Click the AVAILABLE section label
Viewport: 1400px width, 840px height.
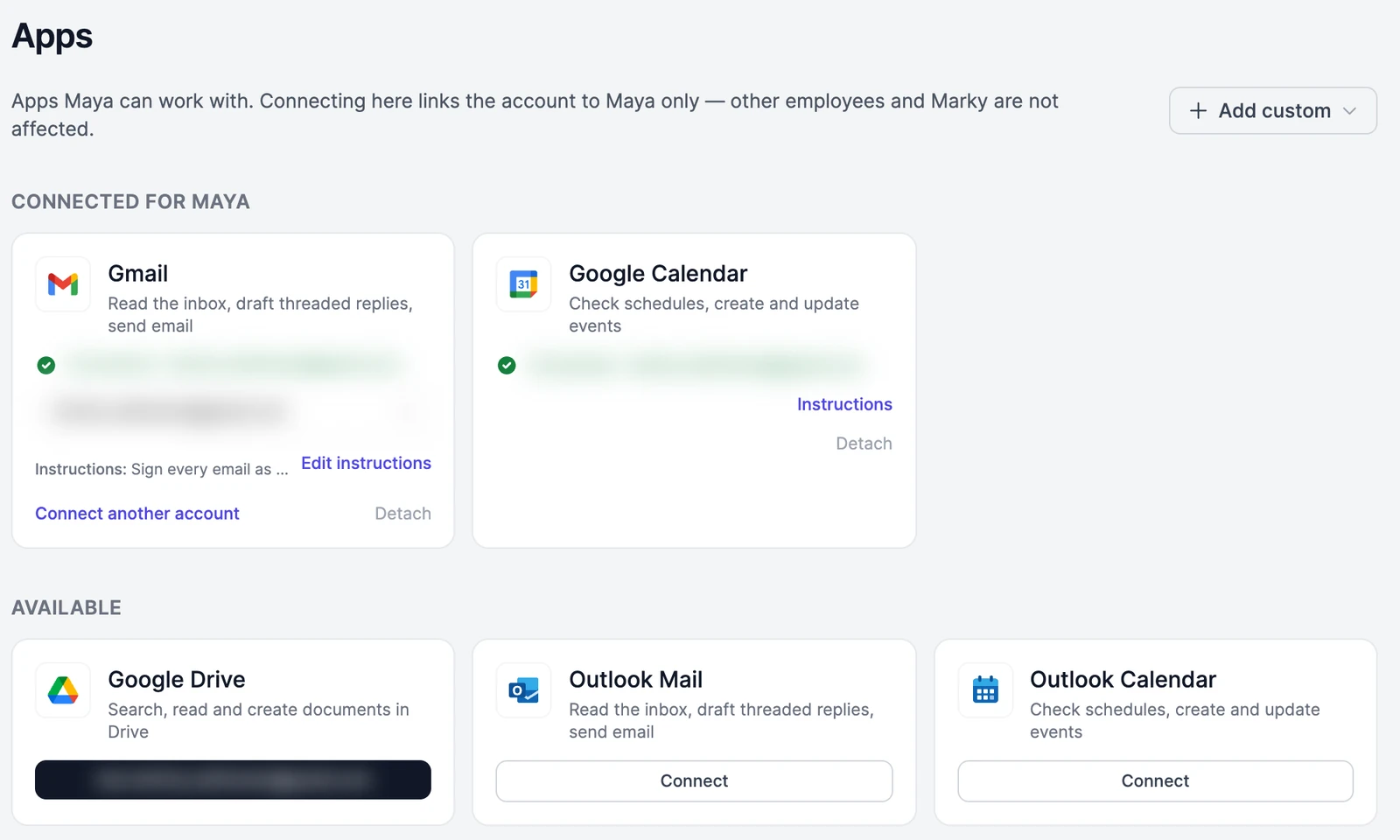(66, 608)
